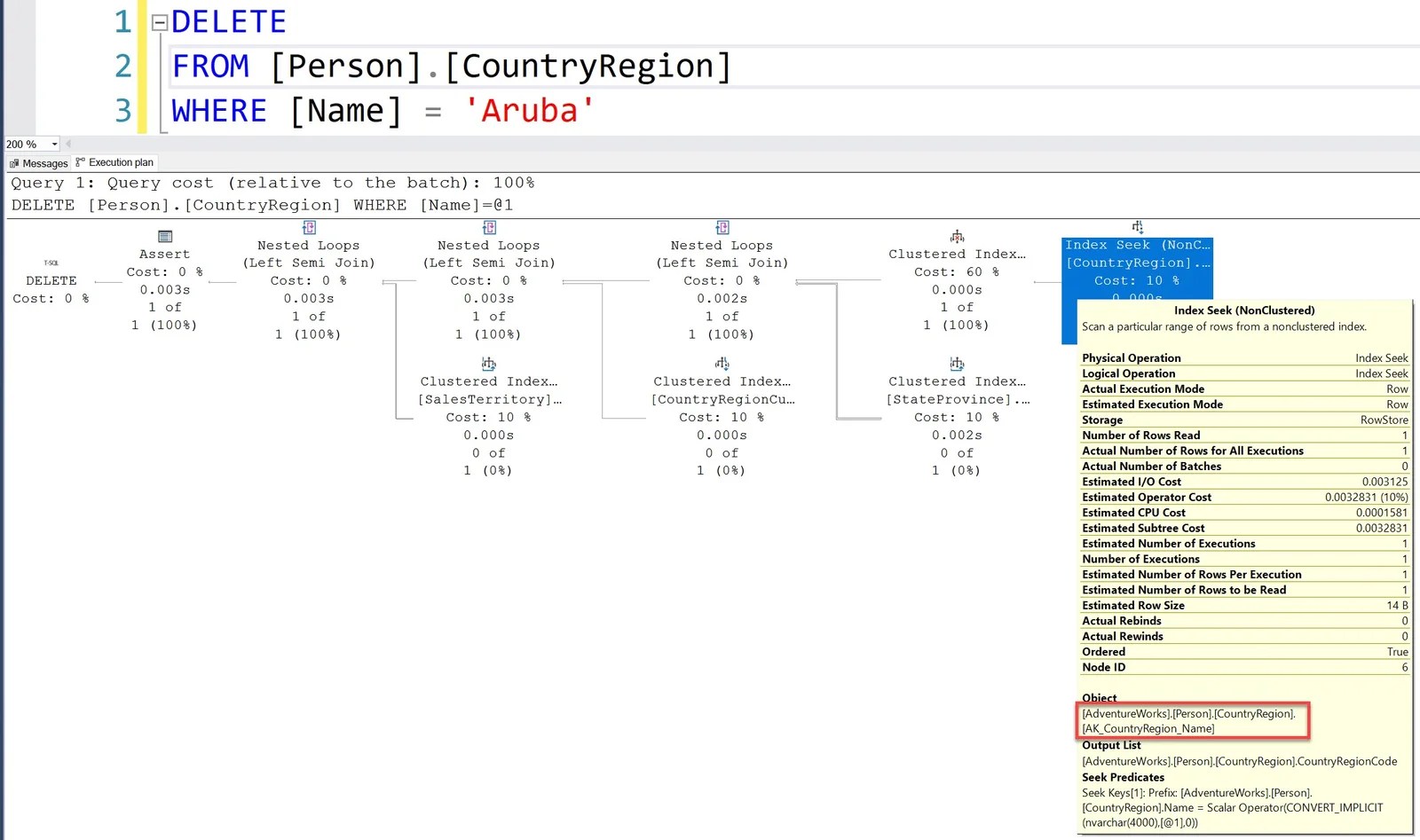1420x840 pixels.
Task: Click the left scroll arrow beside zoom selector
Action: coord(67,143)
